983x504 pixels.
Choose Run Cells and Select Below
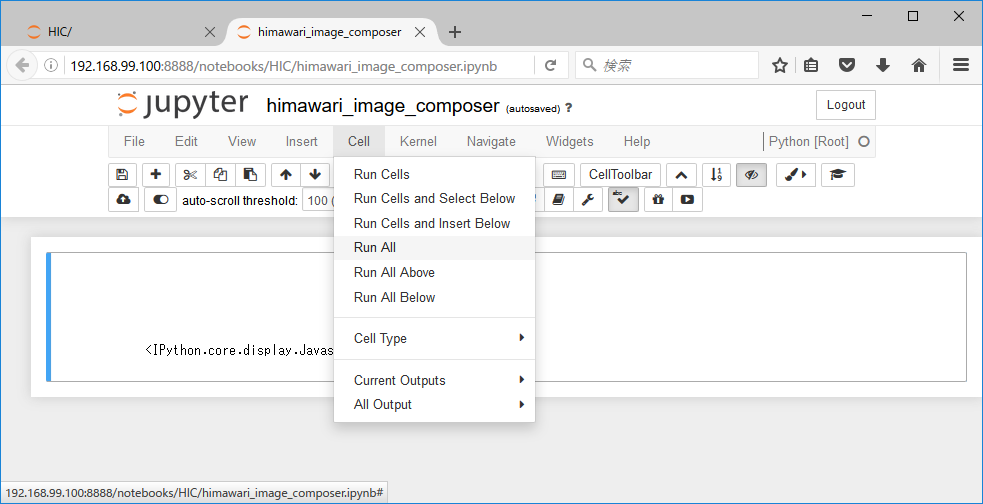coord(434,199)
